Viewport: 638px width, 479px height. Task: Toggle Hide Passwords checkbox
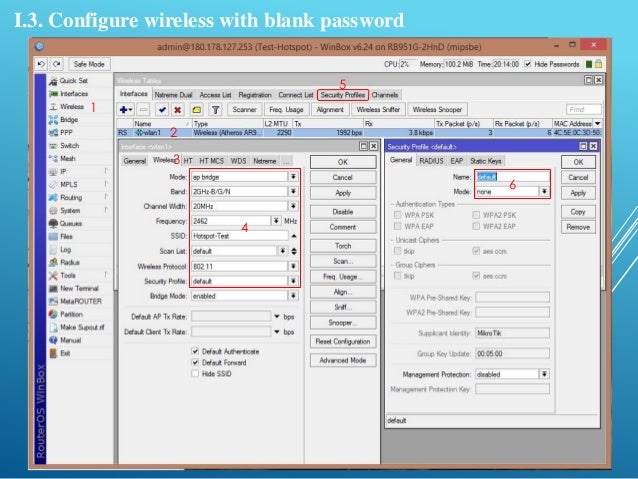point(528,64)
